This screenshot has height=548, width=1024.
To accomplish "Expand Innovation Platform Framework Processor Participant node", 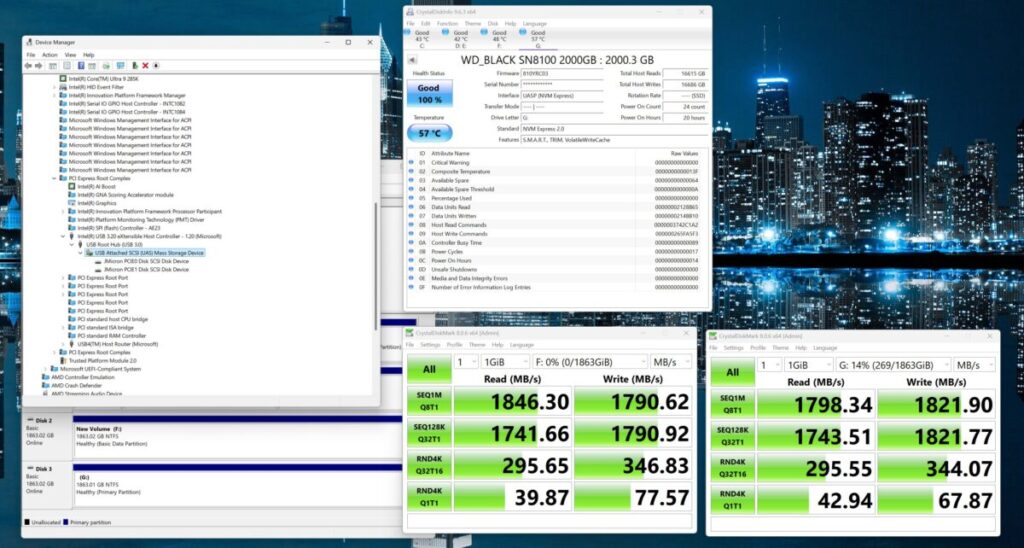I will 63,211.
